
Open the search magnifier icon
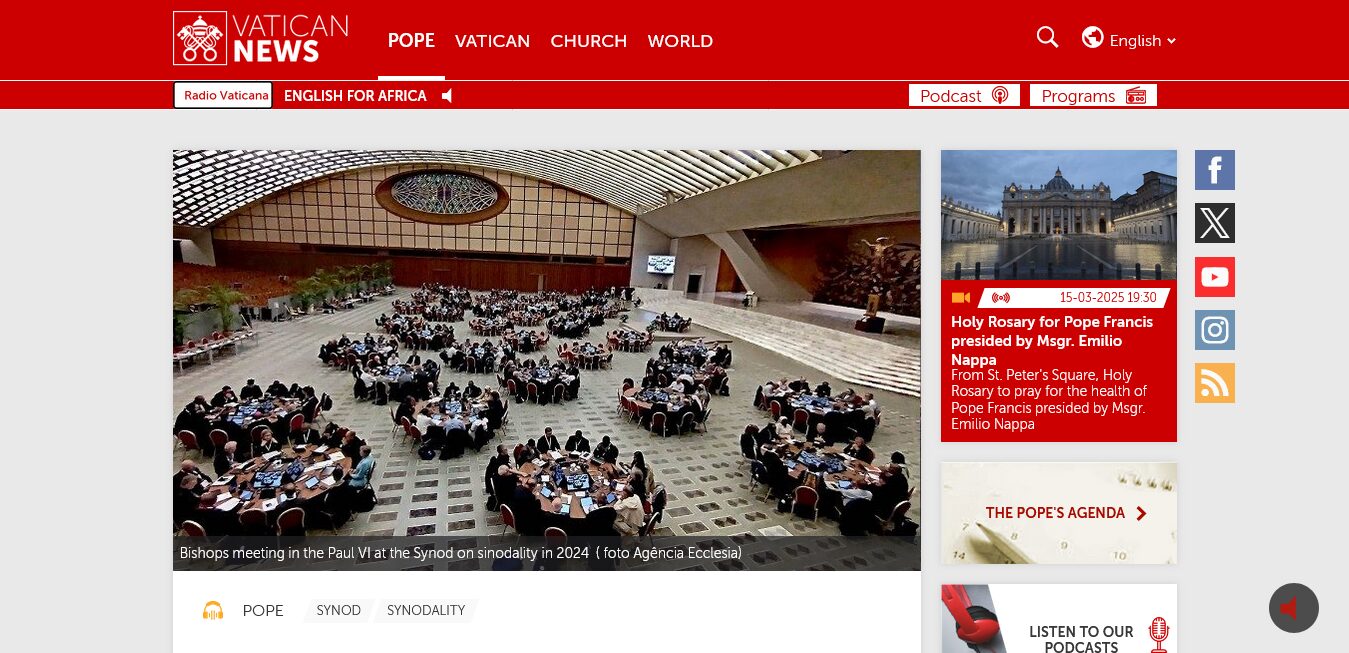(1047, 38)
